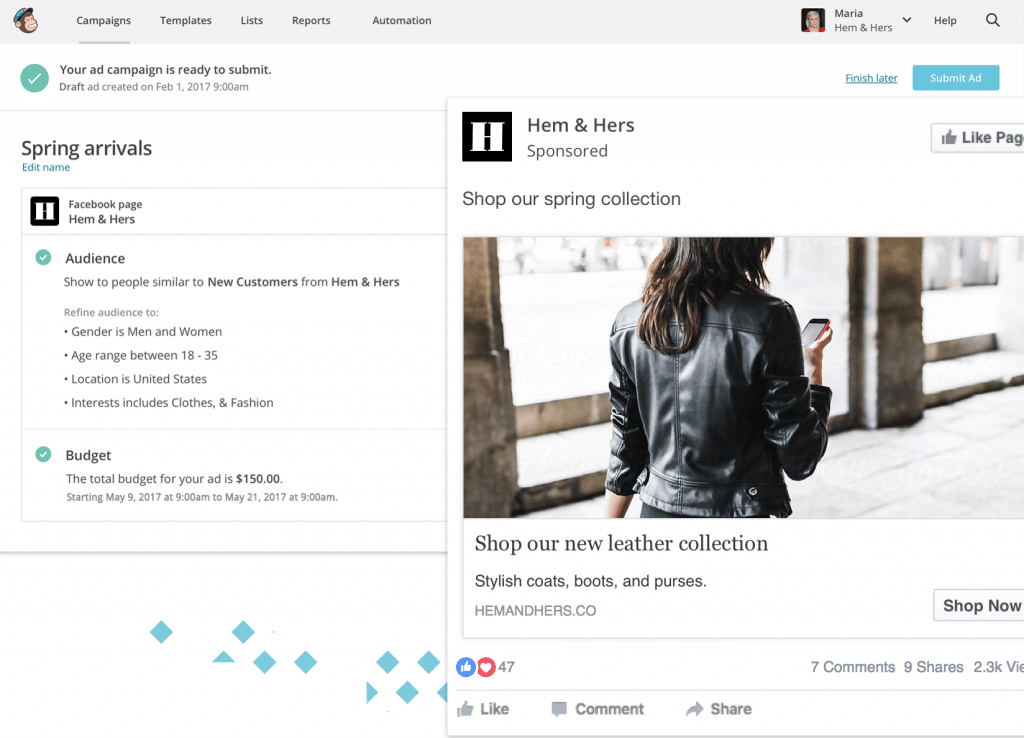
Task: Click the green ready-to-submit checkmark icon
Action: pos(35,78)
